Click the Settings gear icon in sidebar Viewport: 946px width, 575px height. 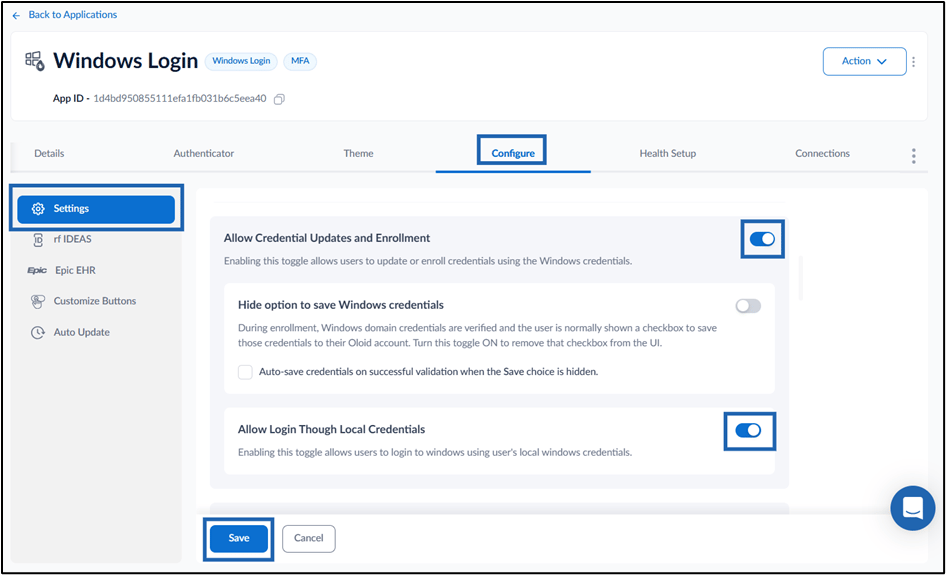click(x=38, y=209)
